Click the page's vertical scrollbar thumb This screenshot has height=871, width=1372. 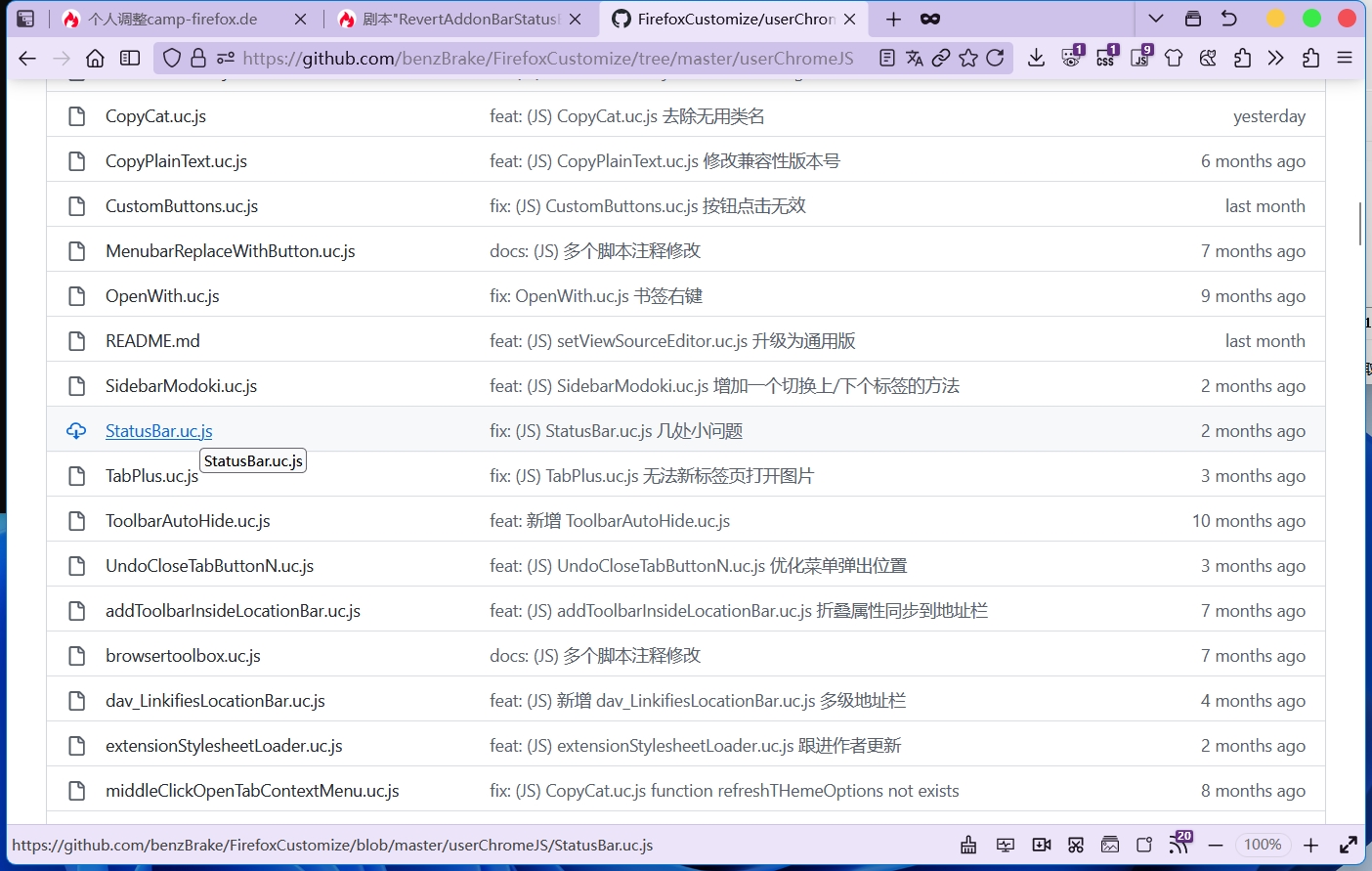[x=1359, y=224]
